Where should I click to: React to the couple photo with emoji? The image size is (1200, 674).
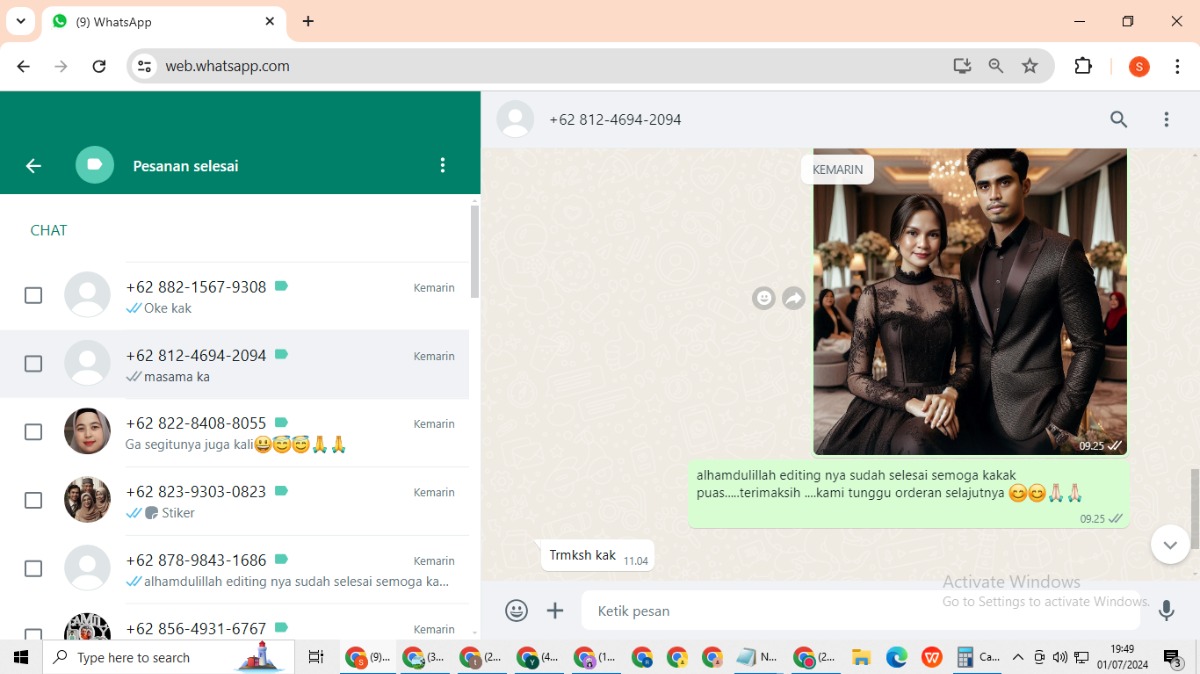point(764,298)
